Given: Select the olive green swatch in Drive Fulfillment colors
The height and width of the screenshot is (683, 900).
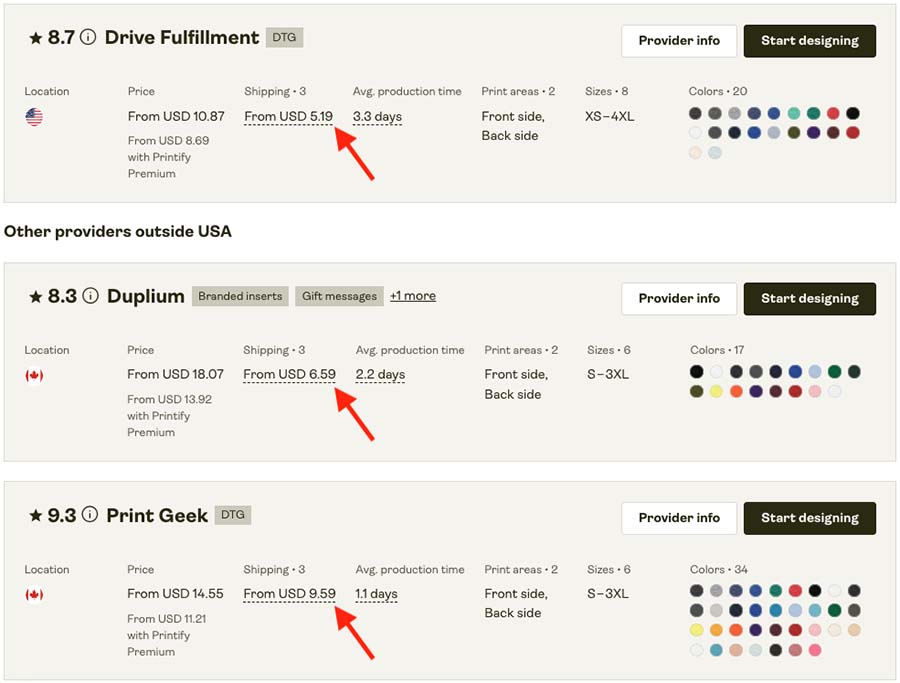Looking at the screenshot, I should point(794,133).
